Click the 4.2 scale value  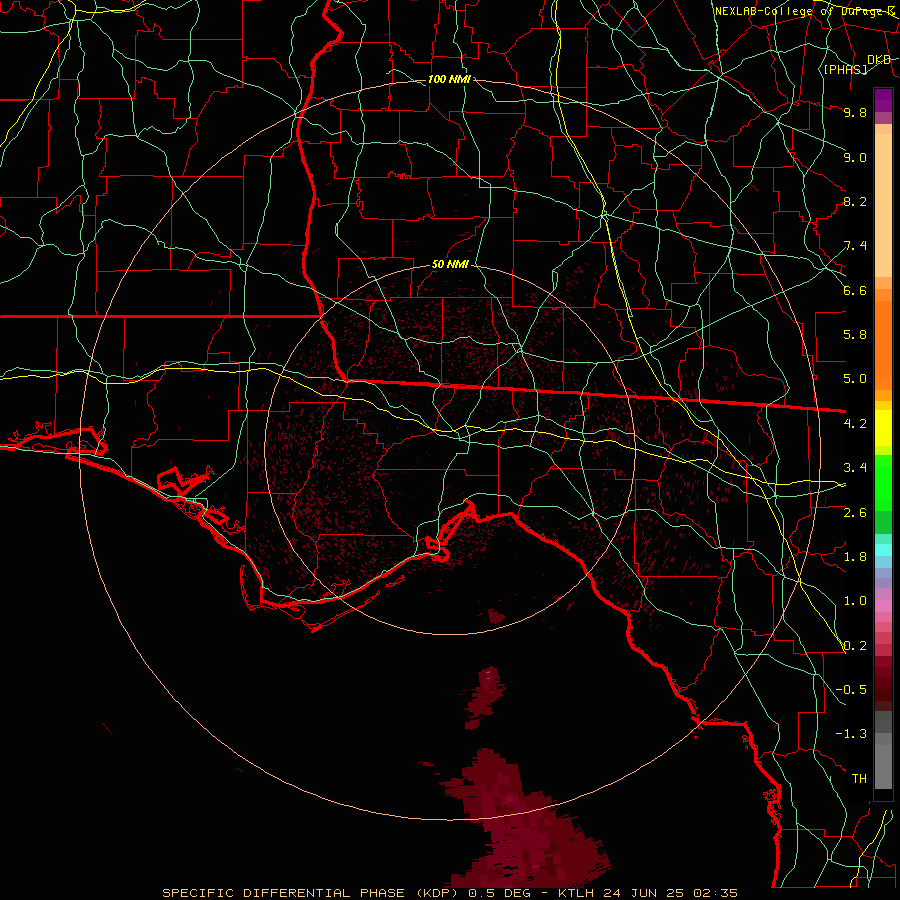click(x=855, y=424)
